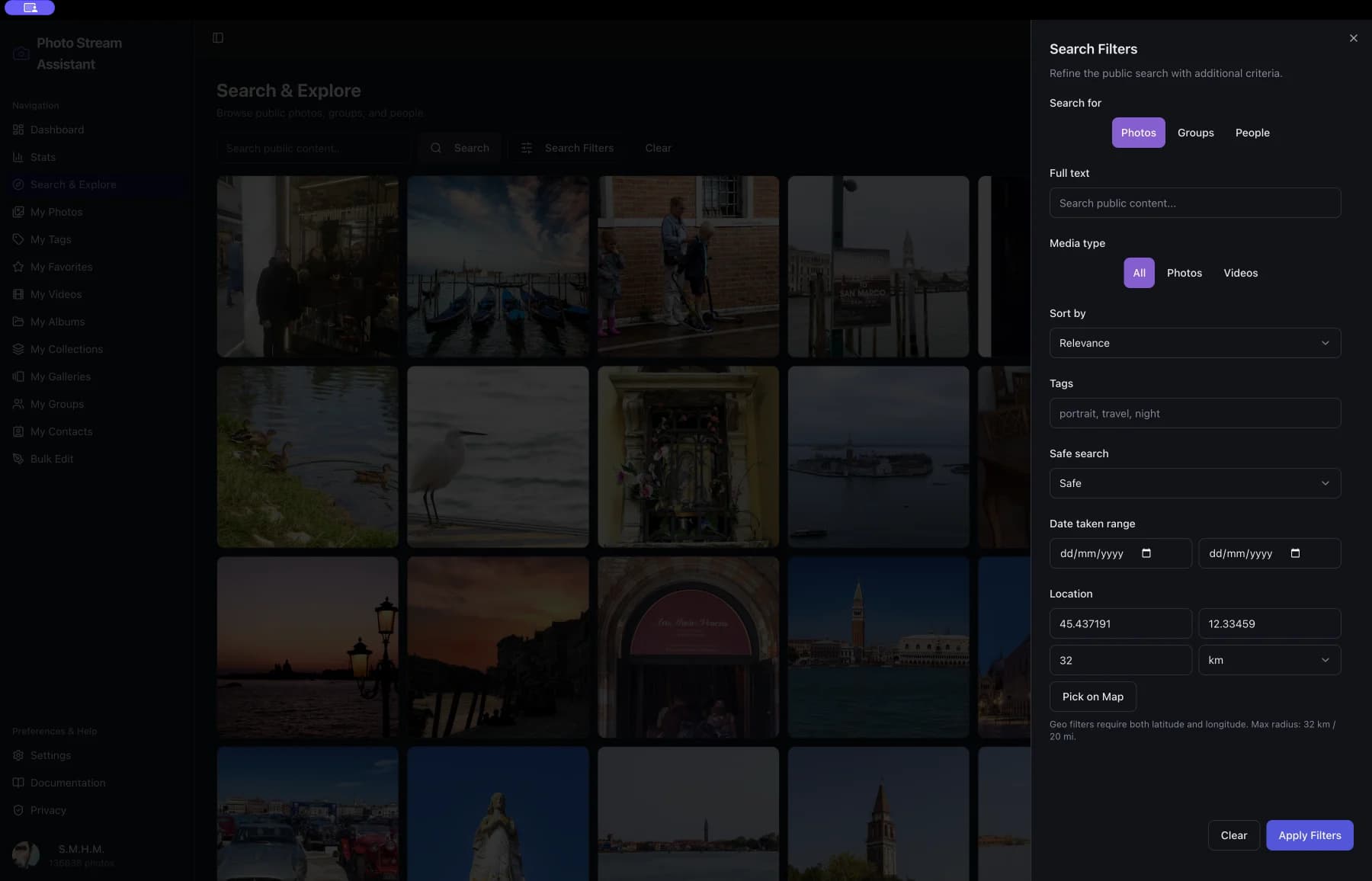Click the Apply Filters button
Viewport: 1372px width, 881px height.
click(1309, 835)
